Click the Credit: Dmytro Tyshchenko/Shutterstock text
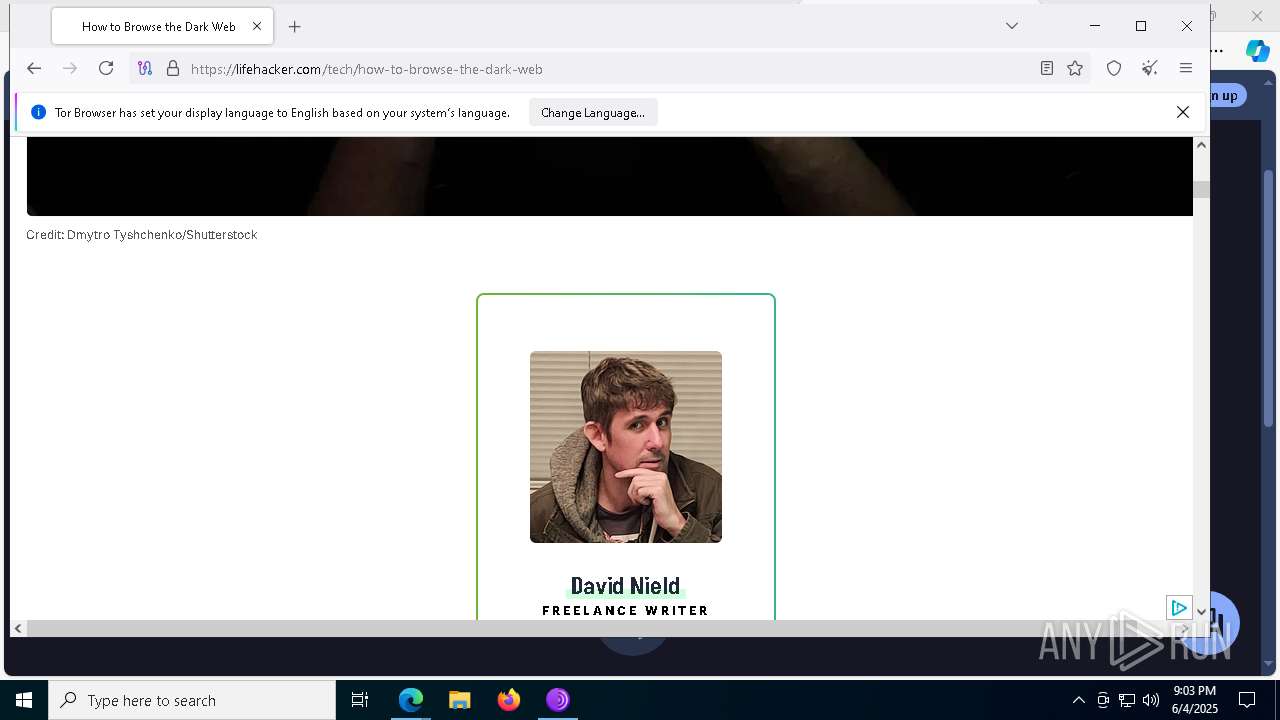The image size is (1280, 720). 142,235
